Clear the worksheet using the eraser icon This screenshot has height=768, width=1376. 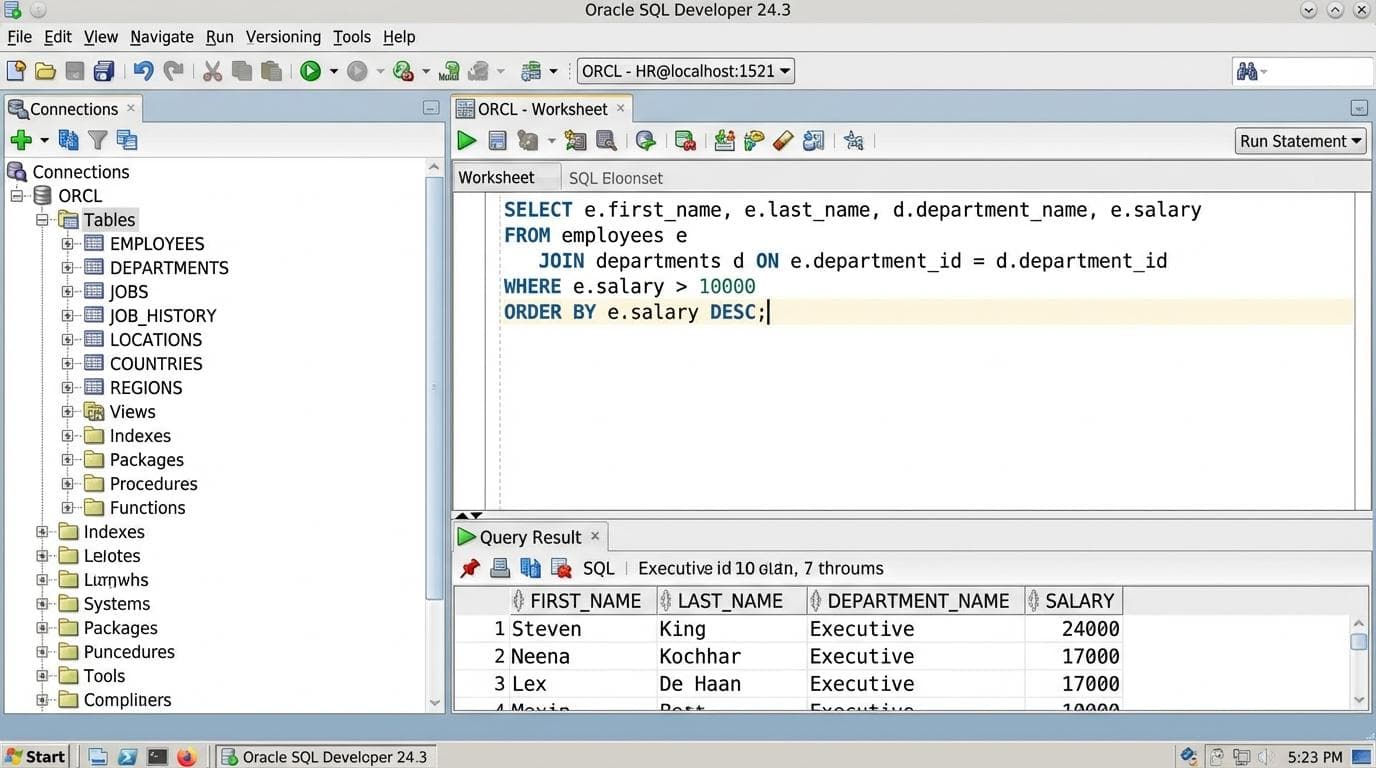(782, 140)
